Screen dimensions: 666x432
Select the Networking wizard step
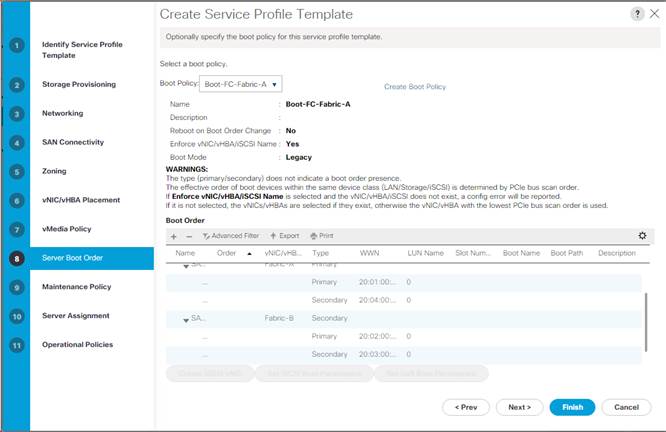point(62,113)
